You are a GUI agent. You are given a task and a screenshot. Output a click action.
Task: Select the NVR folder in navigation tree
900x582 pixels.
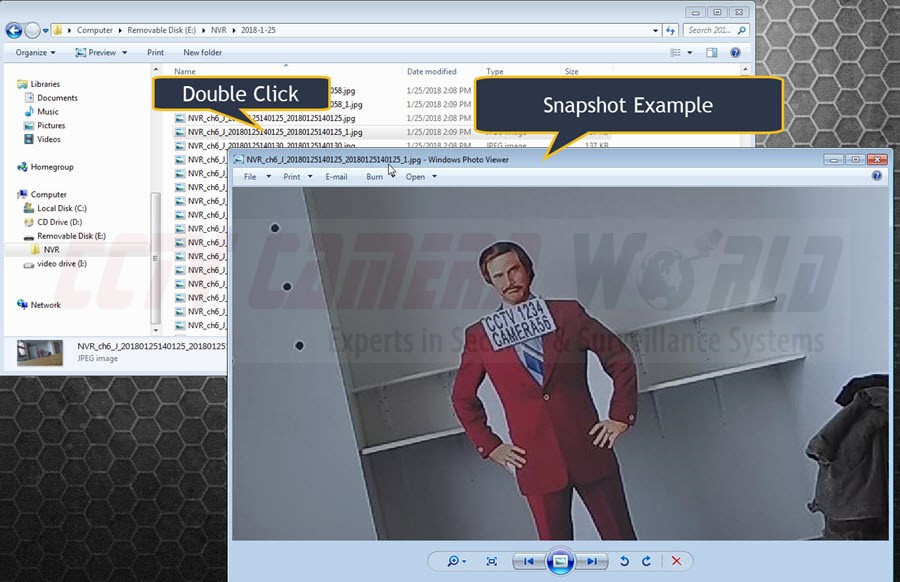coord(51,249)
